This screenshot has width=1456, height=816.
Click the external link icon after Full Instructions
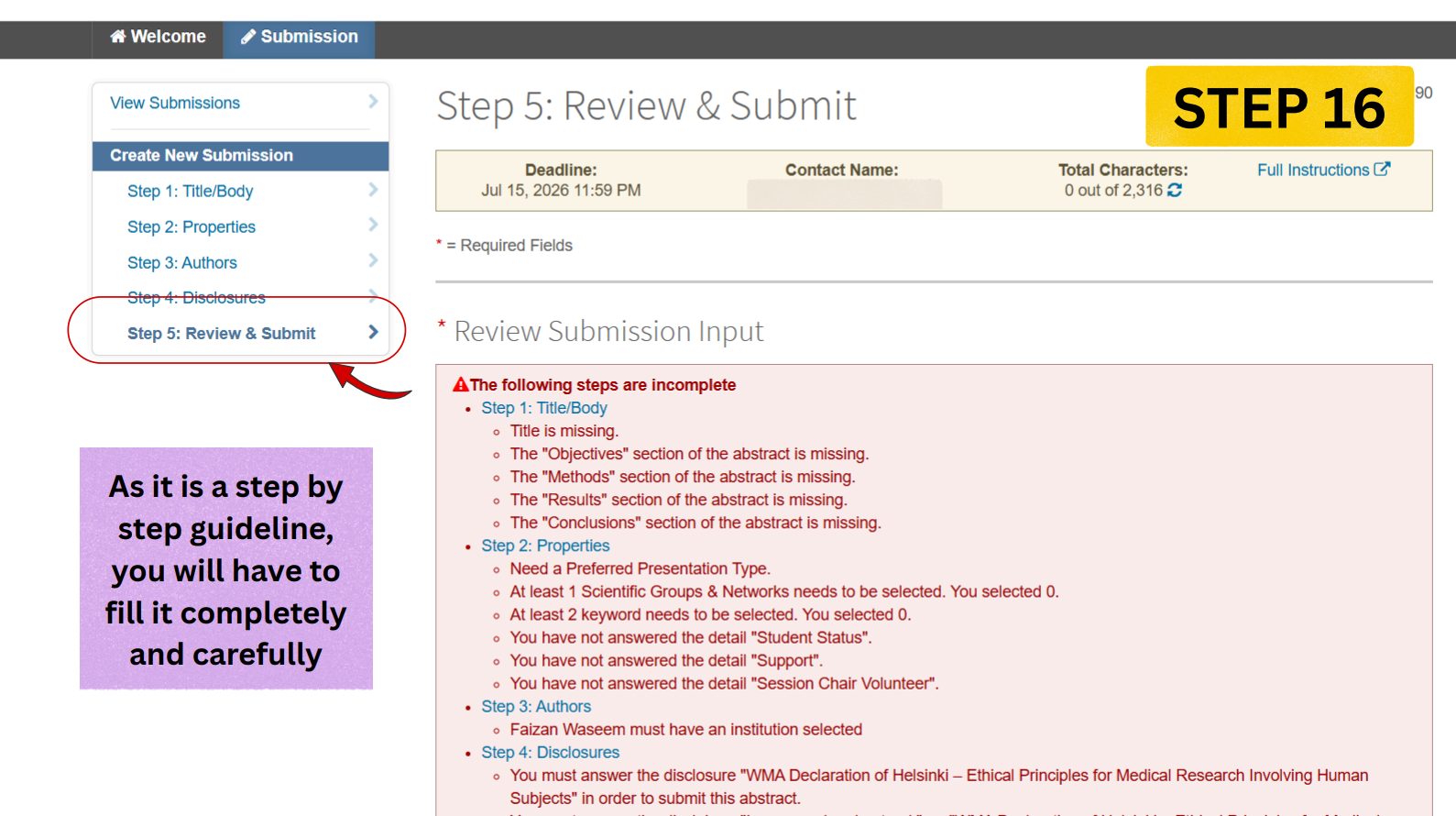point(1382,169)
